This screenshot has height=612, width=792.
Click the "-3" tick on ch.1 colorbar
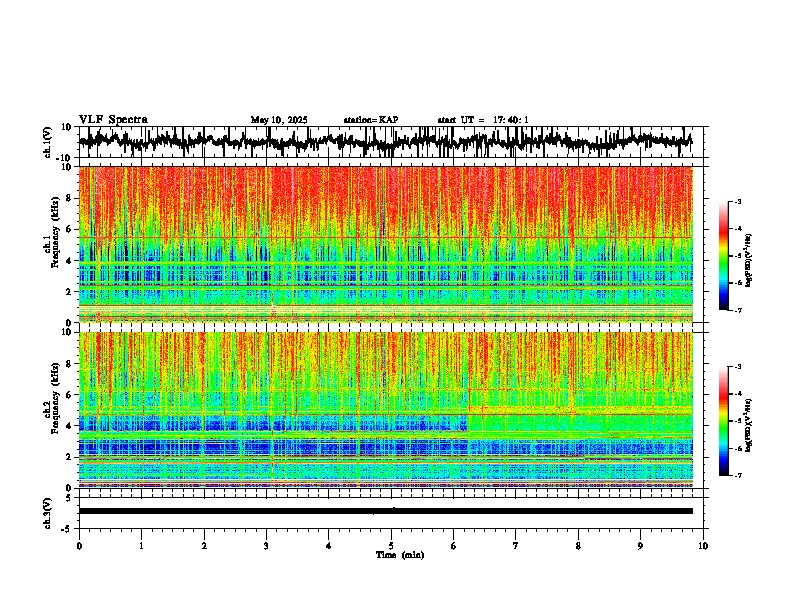pyautogui.click(x=738, y=201)
